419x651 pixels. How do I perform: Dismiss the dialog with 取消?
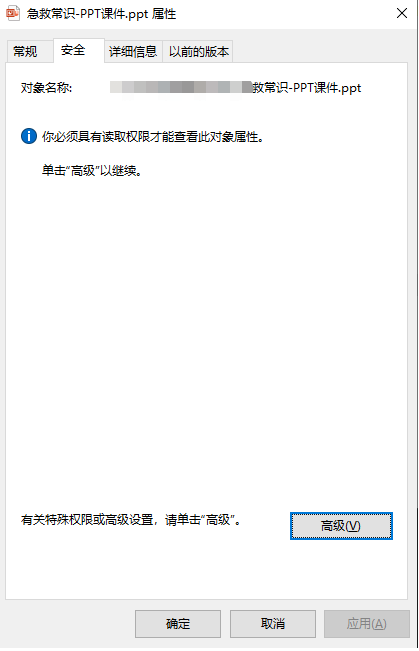point(273,624)
